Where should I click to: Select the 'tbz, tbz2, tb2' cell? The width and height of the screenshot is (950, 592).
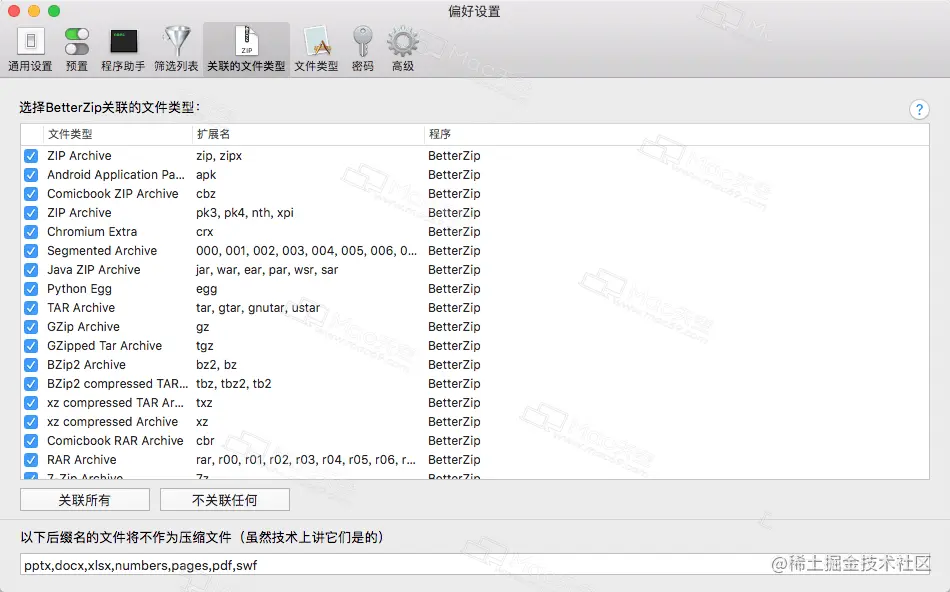click(x=234, y=384)
